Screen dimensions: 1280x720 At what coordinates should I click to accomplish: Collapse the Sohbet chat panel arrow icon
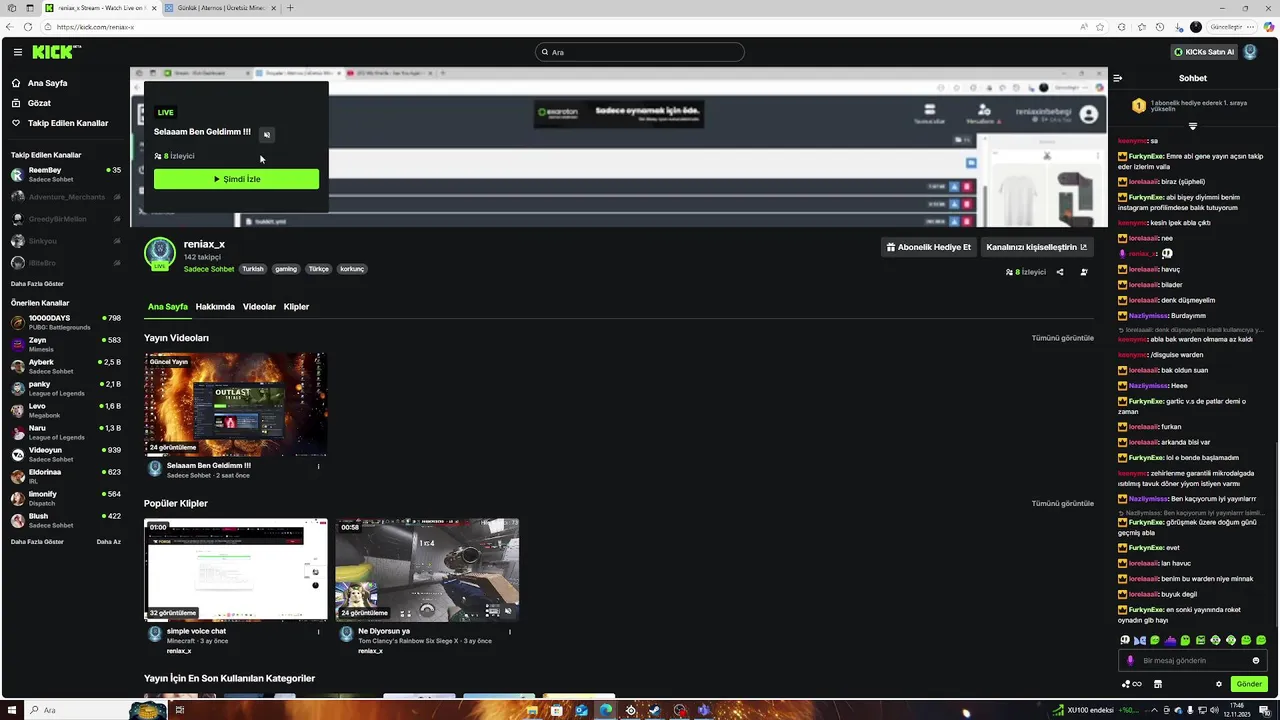(1118, 78)
